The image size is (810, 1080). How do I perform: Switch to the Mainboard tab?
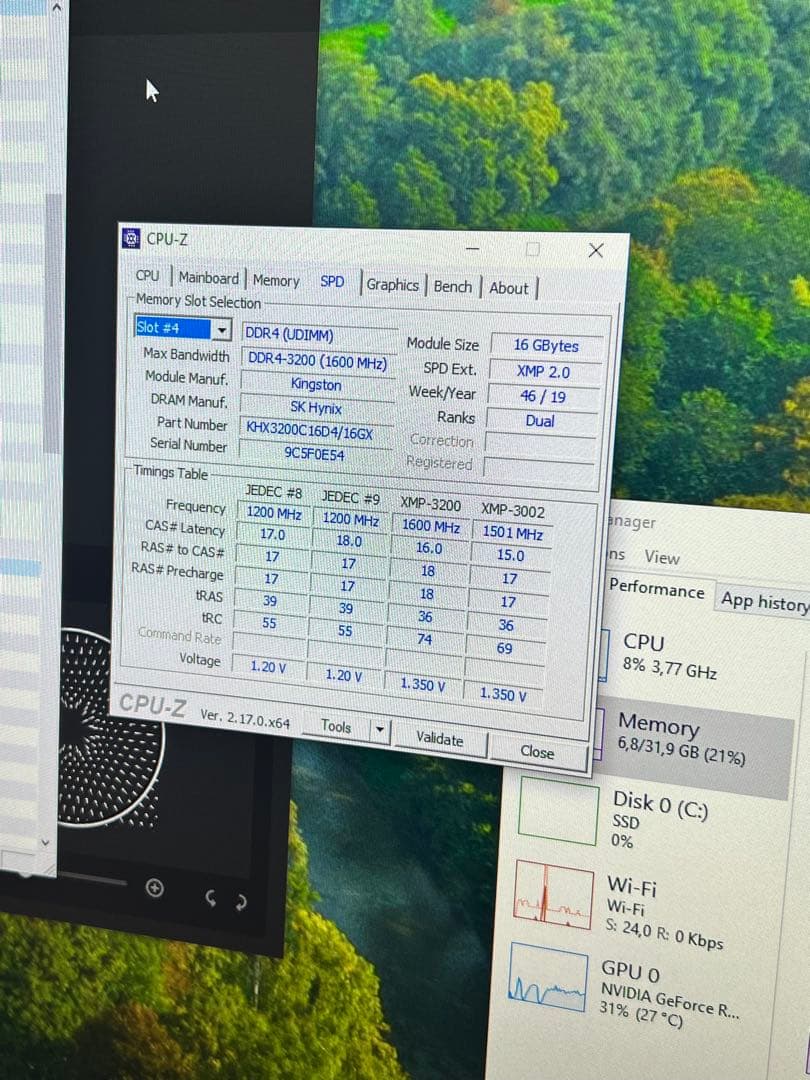click(x=207, y=278)
